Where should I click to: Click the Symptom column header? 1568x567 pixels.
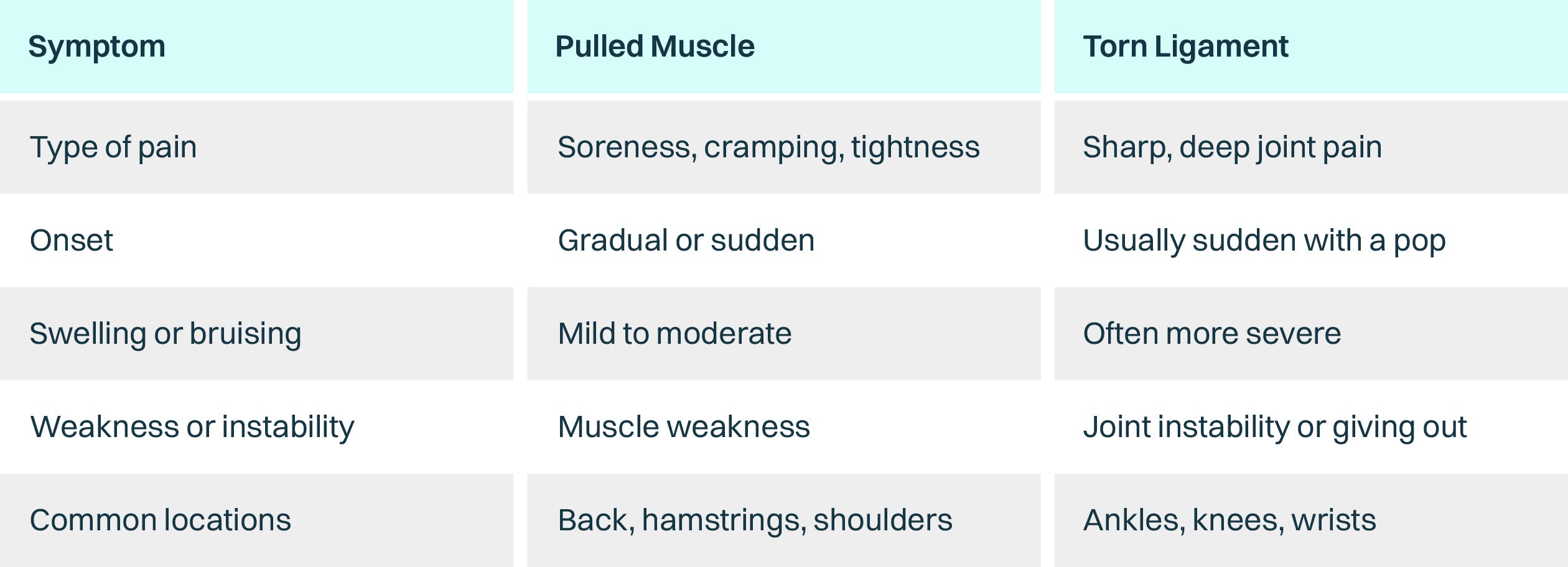97,47
